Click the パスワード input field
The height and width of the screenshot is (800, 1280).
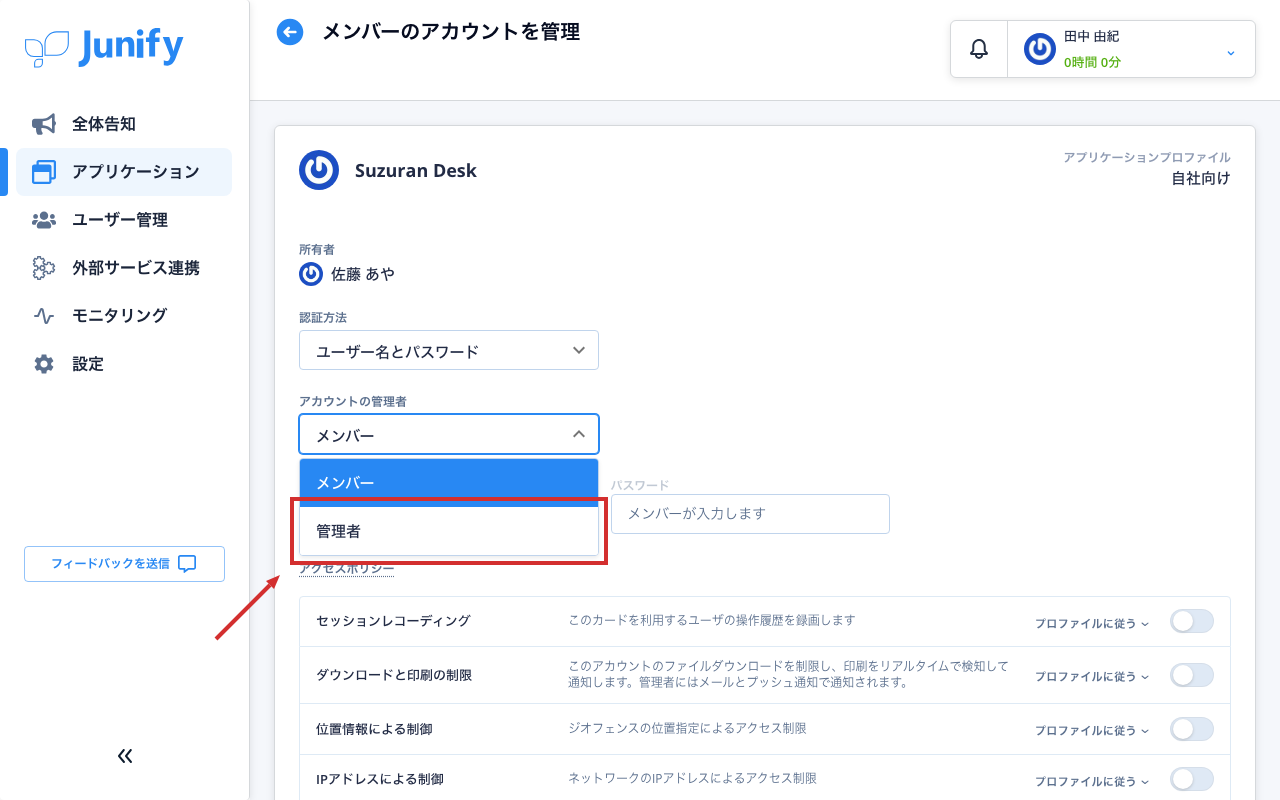(x=750, y=514)
